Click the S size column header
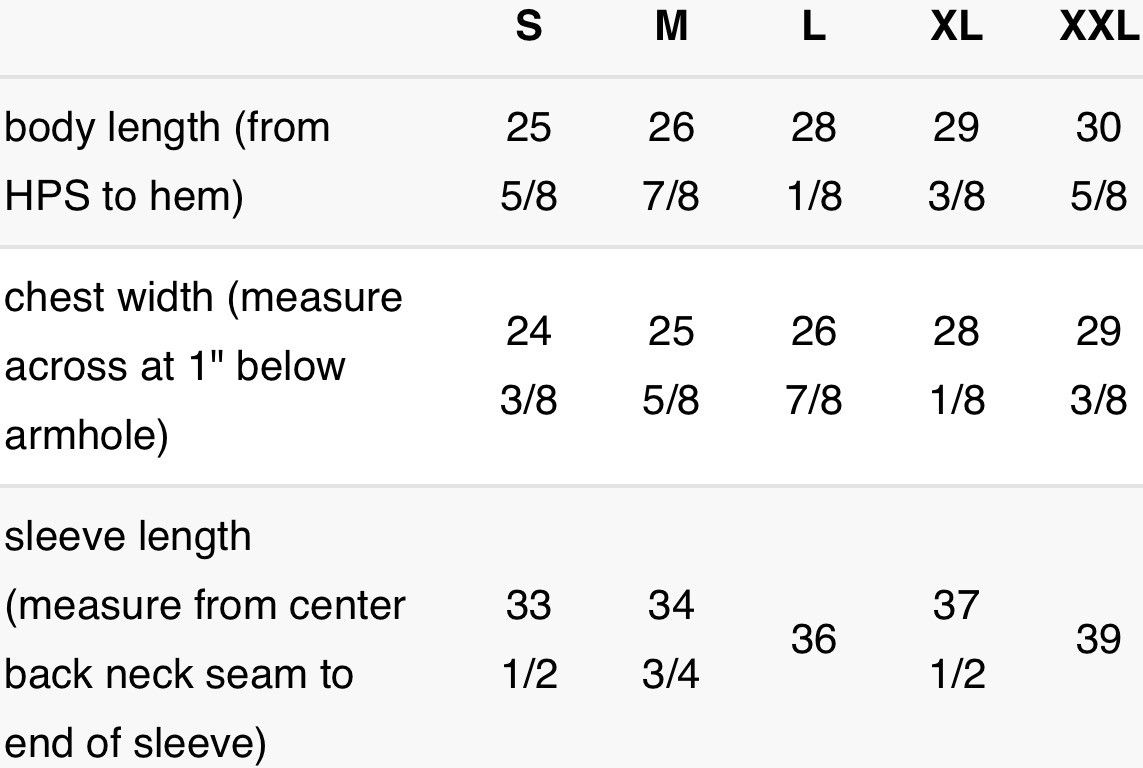 coord(528,27)
